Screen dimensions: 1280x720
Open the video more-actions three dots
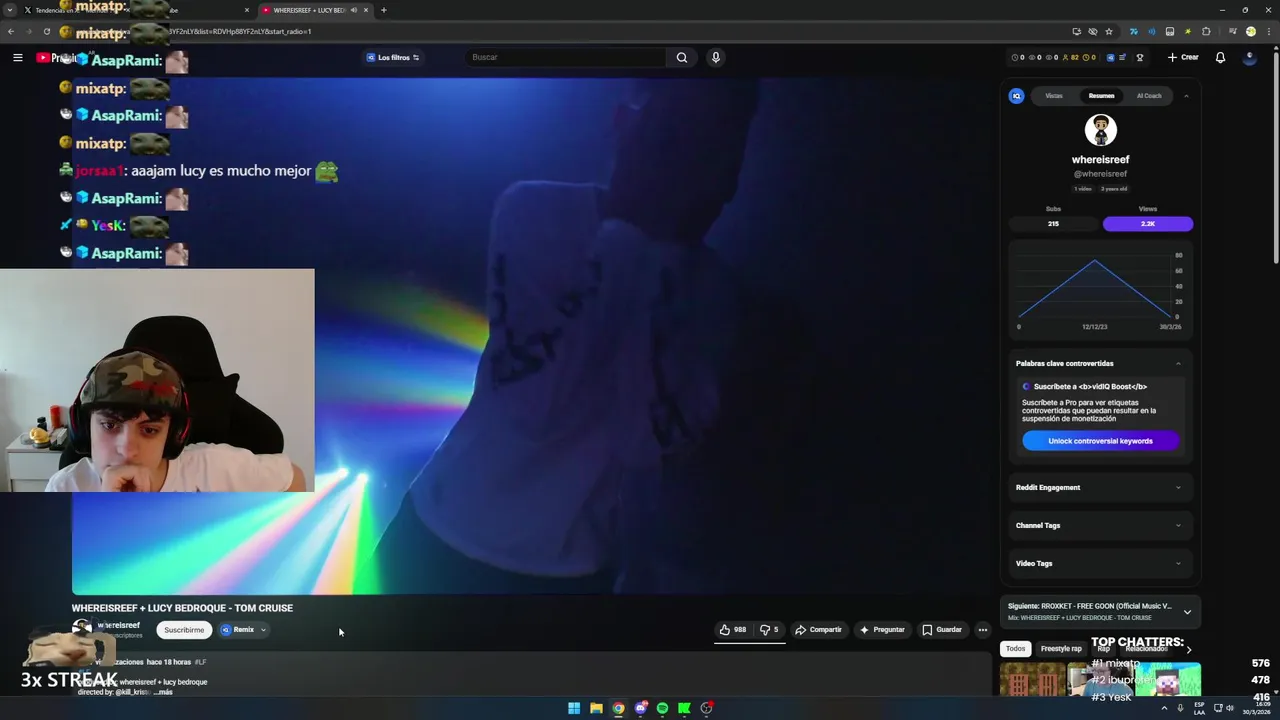tap(983, 630)
